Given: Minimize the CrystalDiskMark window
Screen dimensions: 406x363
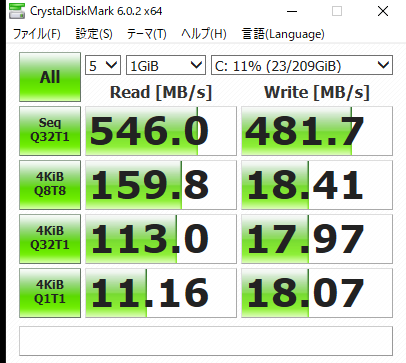Looking at the screenshot, I should click(x=292, y=11).
